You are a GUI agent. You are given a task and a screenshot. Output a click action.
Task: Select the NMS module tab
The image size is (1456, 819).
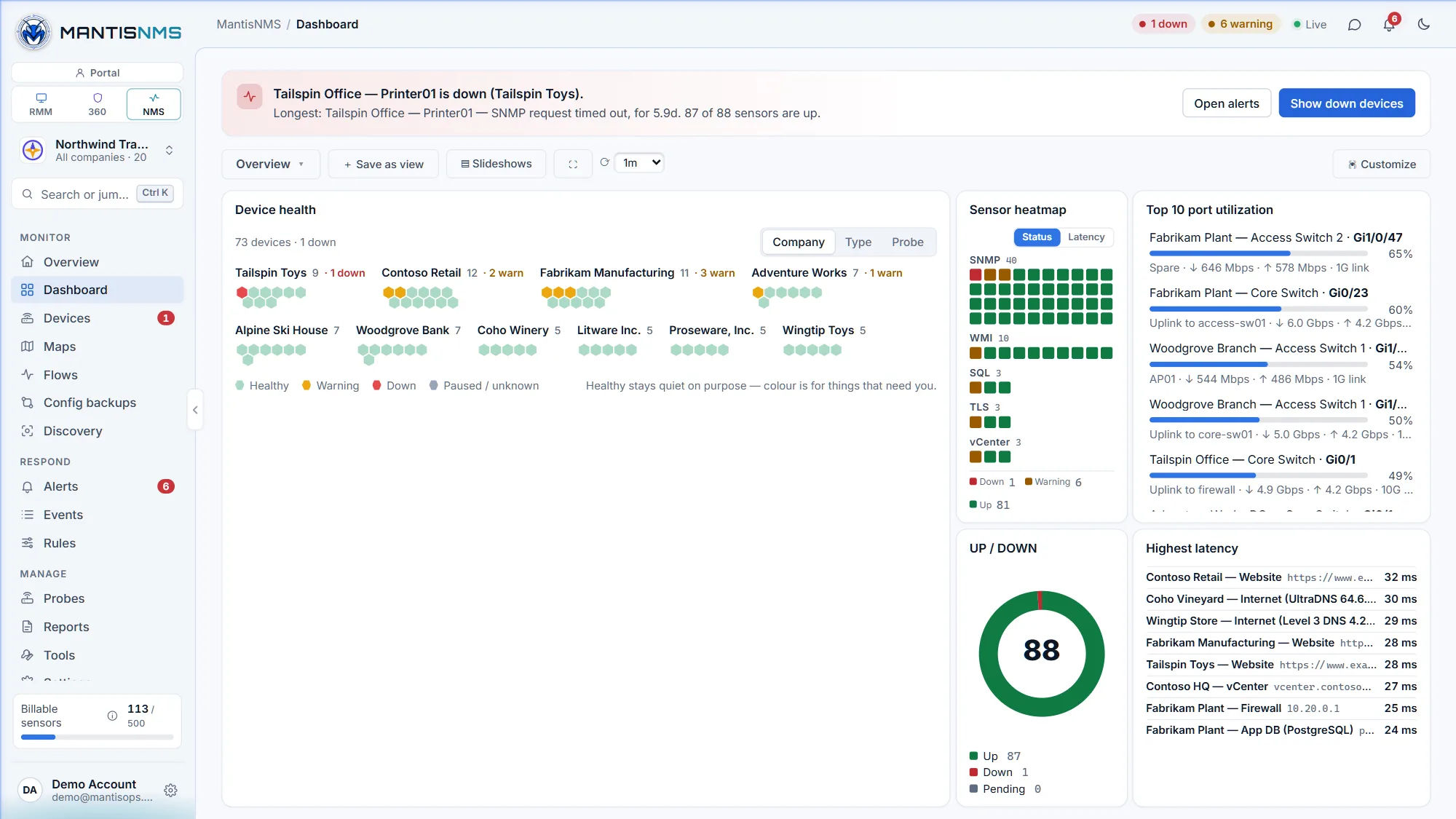154,104
